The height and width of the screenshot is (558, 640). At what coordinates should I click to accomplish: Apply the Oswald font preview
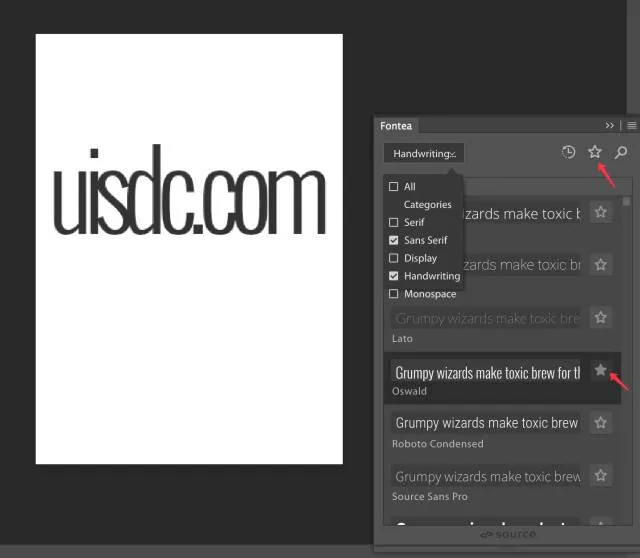pyautogui.click(x=487, y=373)
